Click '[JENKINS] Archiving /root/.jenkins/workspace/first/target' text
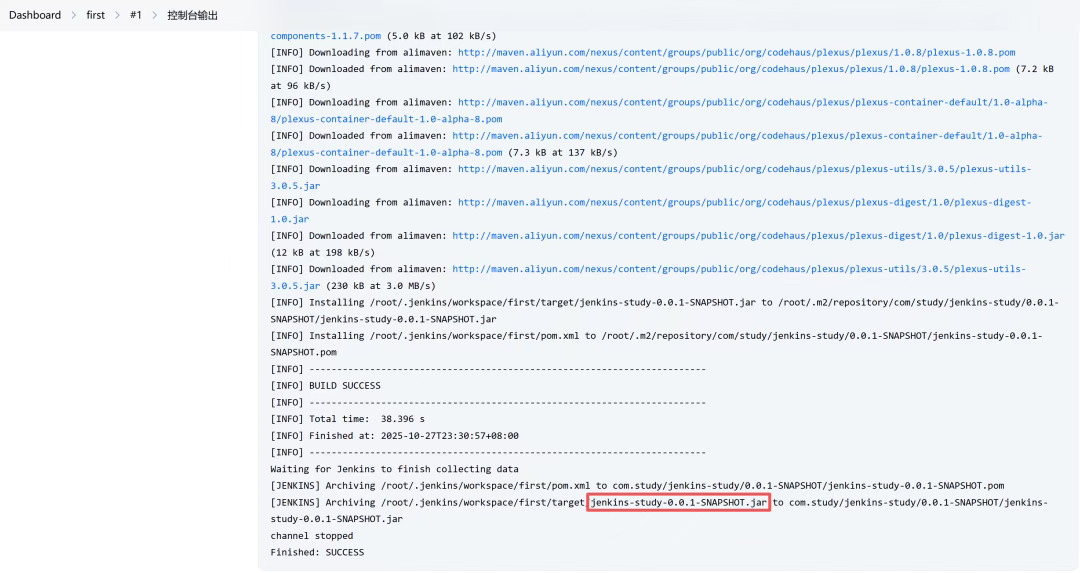The image size is (1080, 573). [x=427, y=503]
